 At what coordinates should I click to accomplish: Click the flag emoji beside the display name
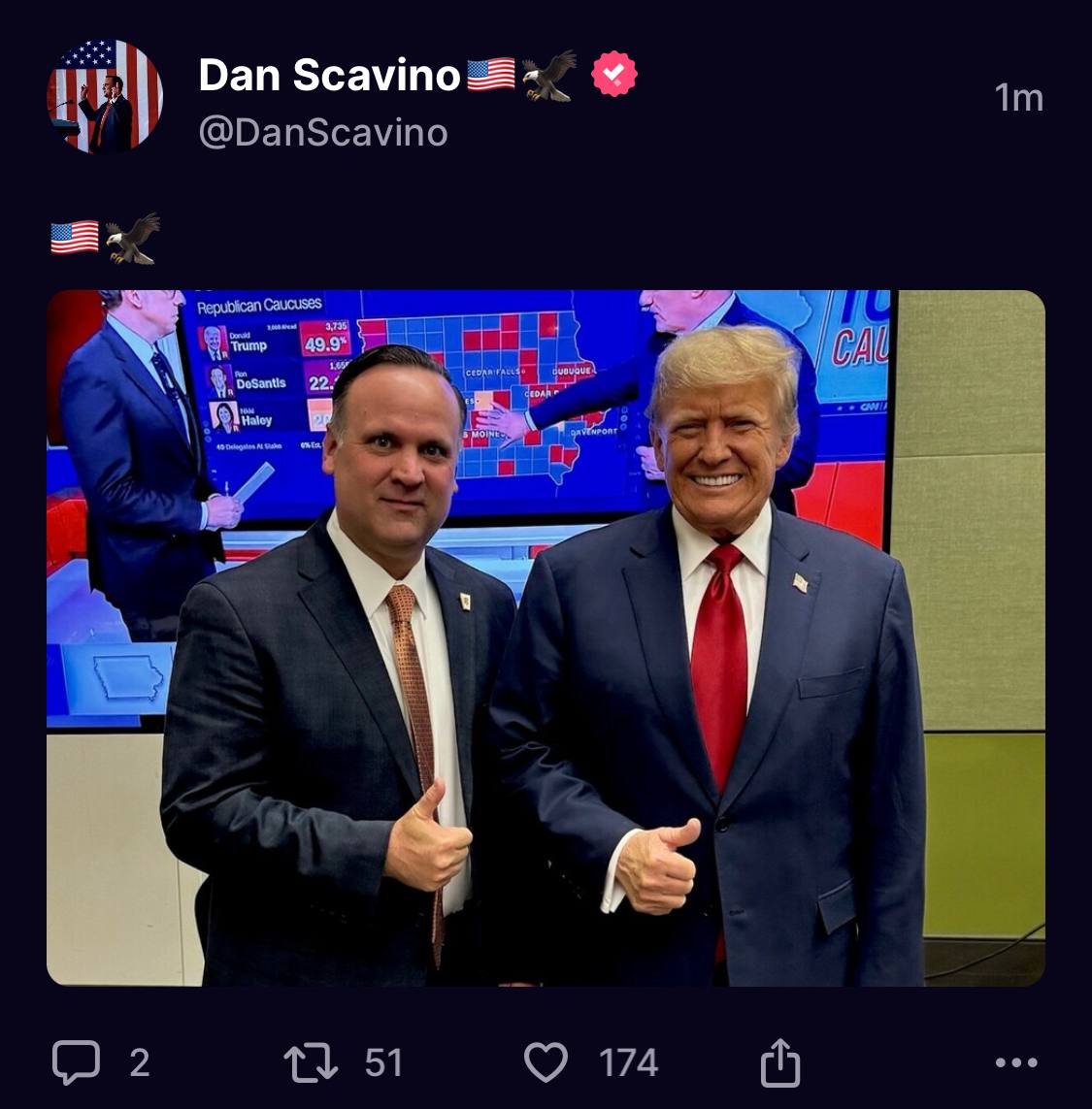(x=491, y=75)
